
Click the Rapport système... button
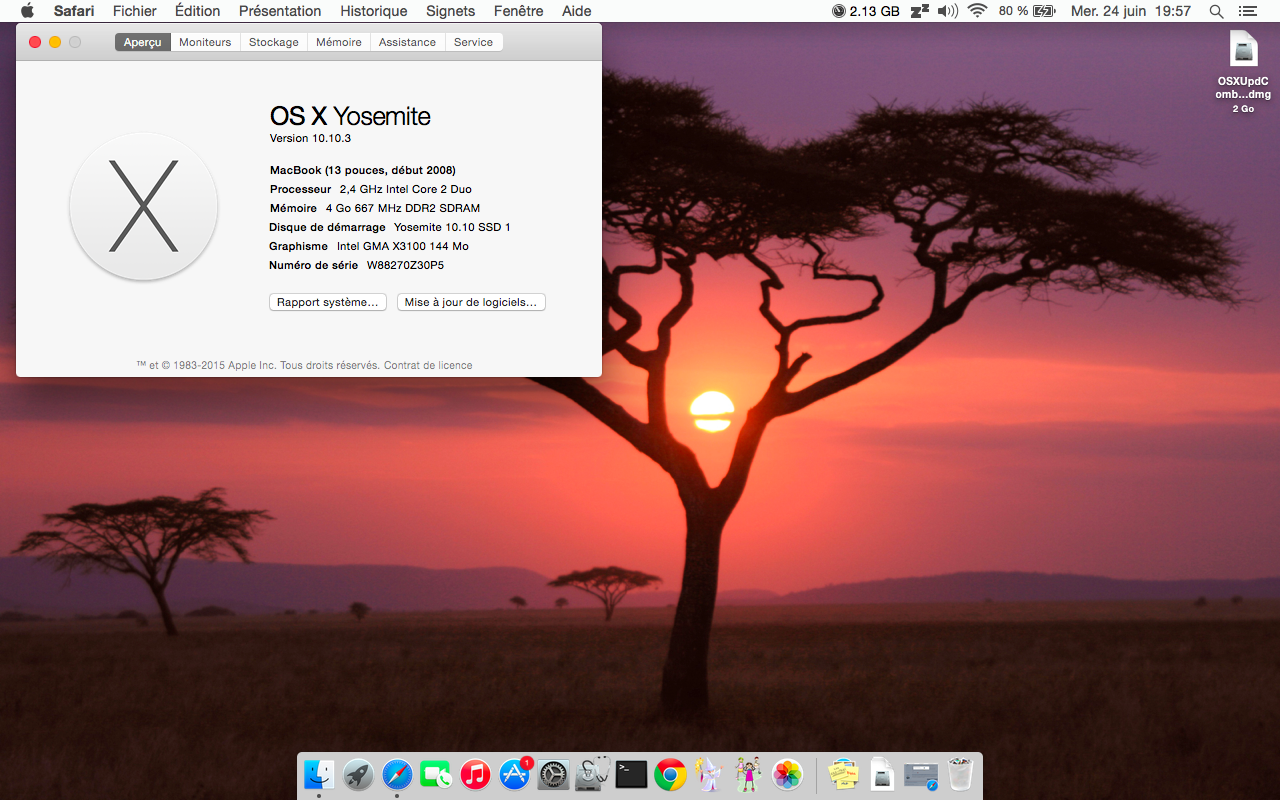pyautogui.click(x=328, y=302)
